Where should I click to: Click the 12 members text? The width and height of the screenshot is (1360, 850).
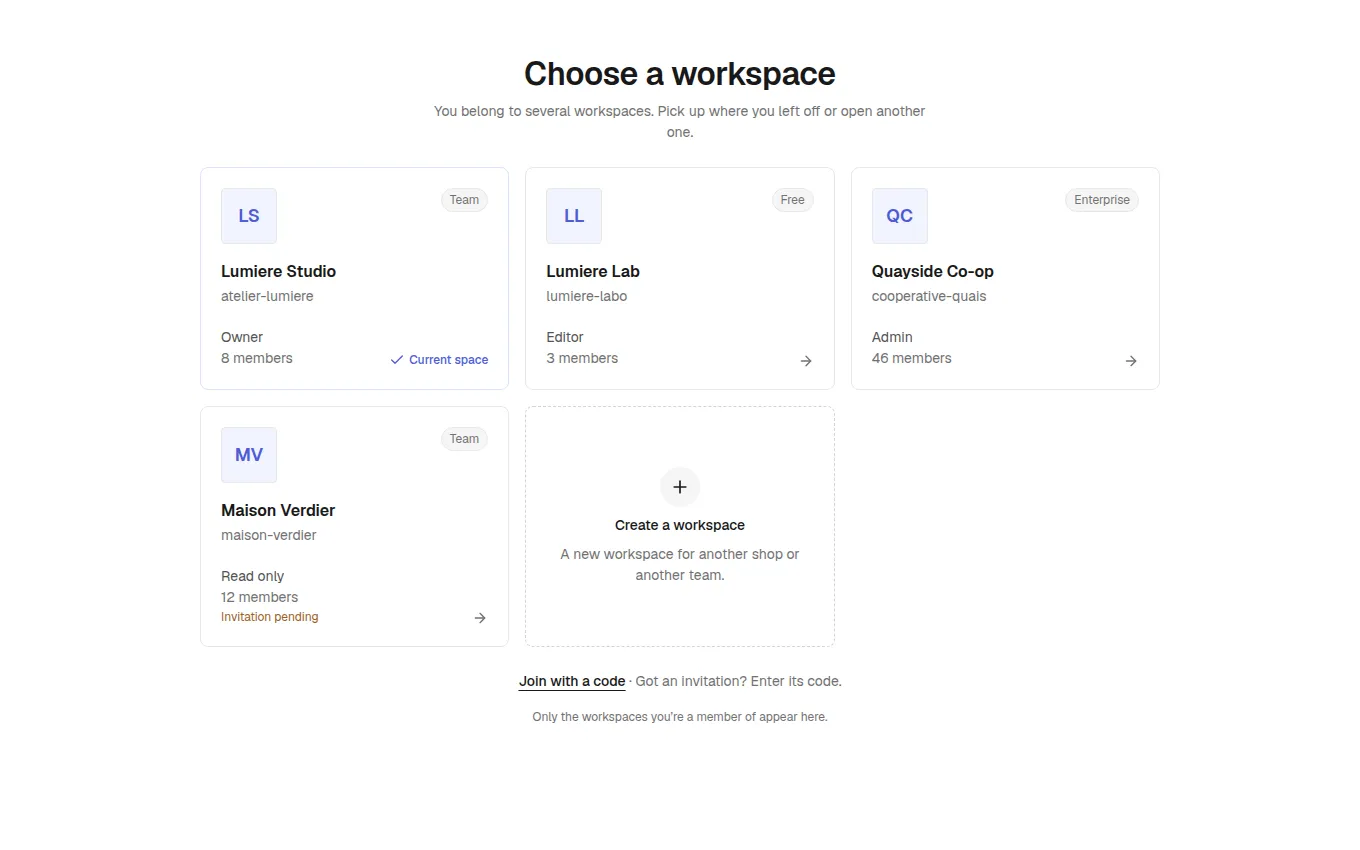[x=260, y=597]
